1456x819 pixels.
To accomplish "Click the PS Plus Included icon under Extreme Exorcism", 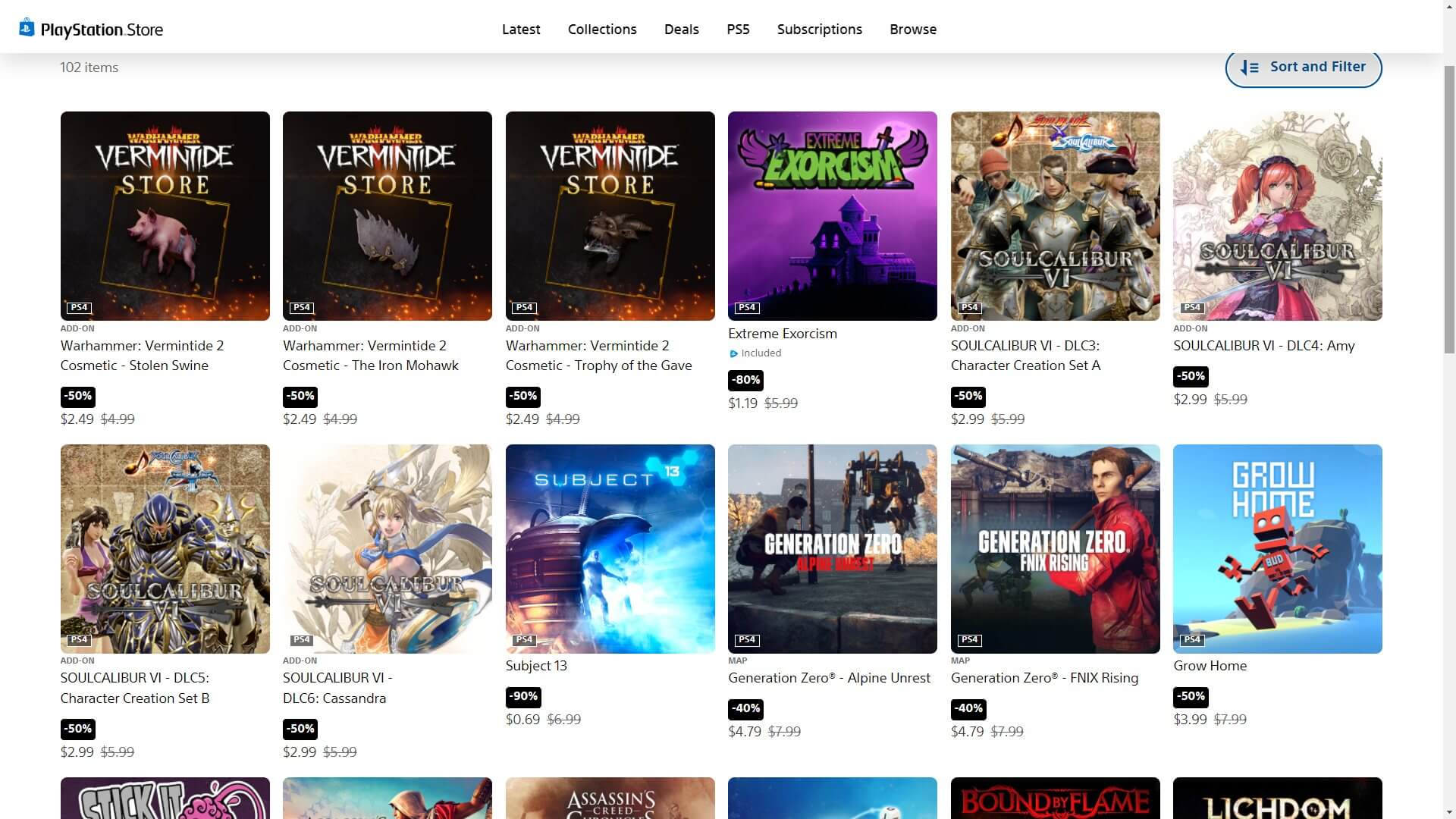I will coord(733,353).
